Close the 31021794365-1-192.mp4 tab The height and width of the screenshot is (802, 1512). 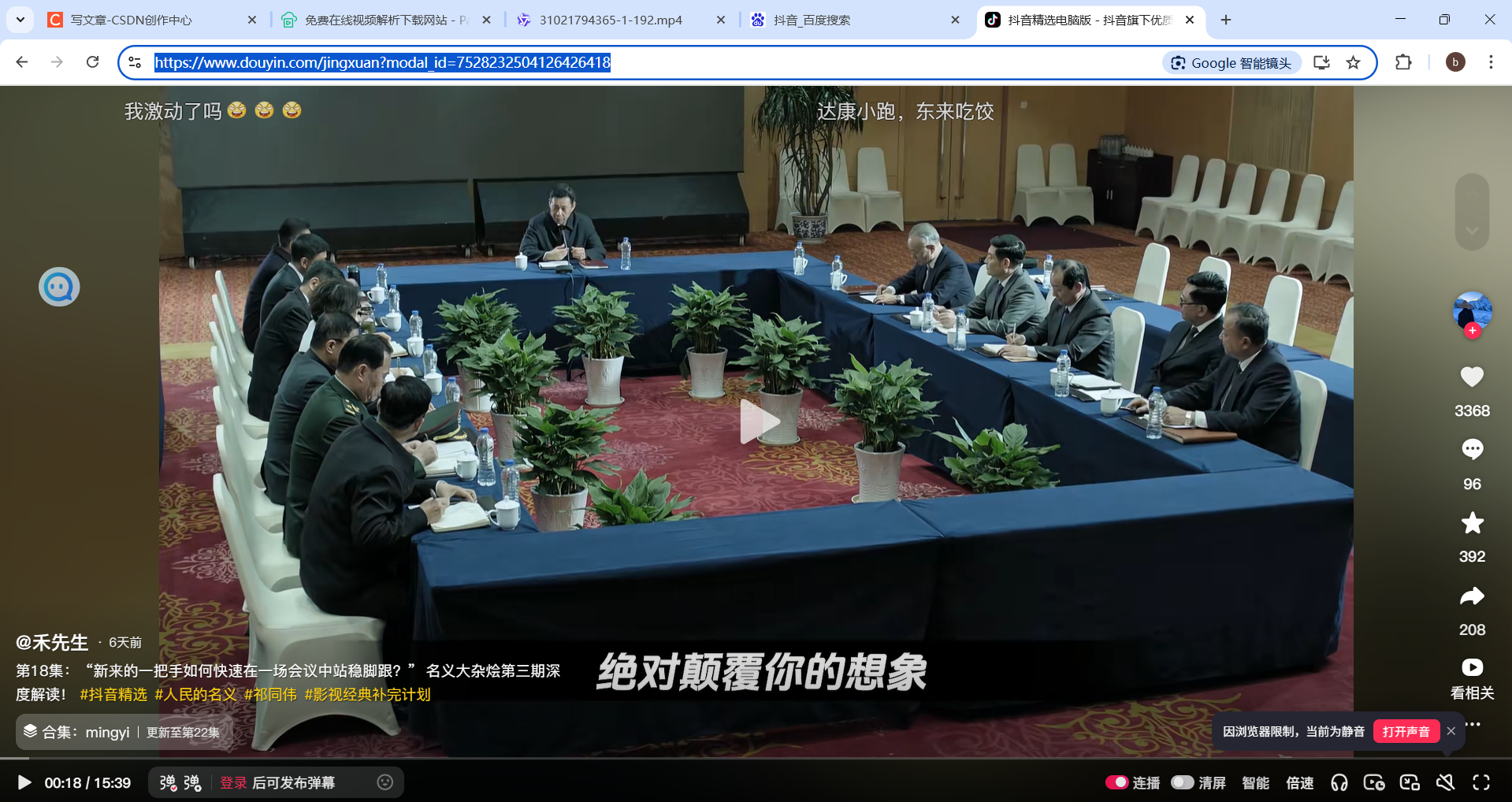(x=720, y=20)
